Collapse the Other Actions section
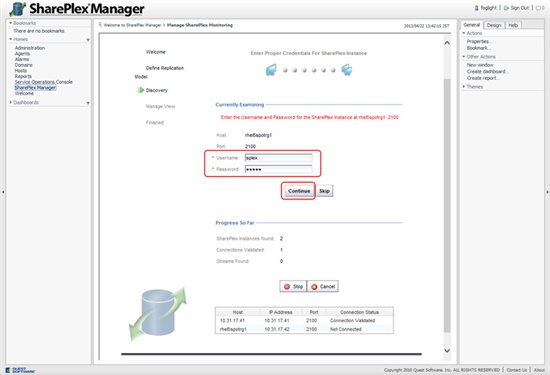 pyautogui.click(x=464, y=56)
